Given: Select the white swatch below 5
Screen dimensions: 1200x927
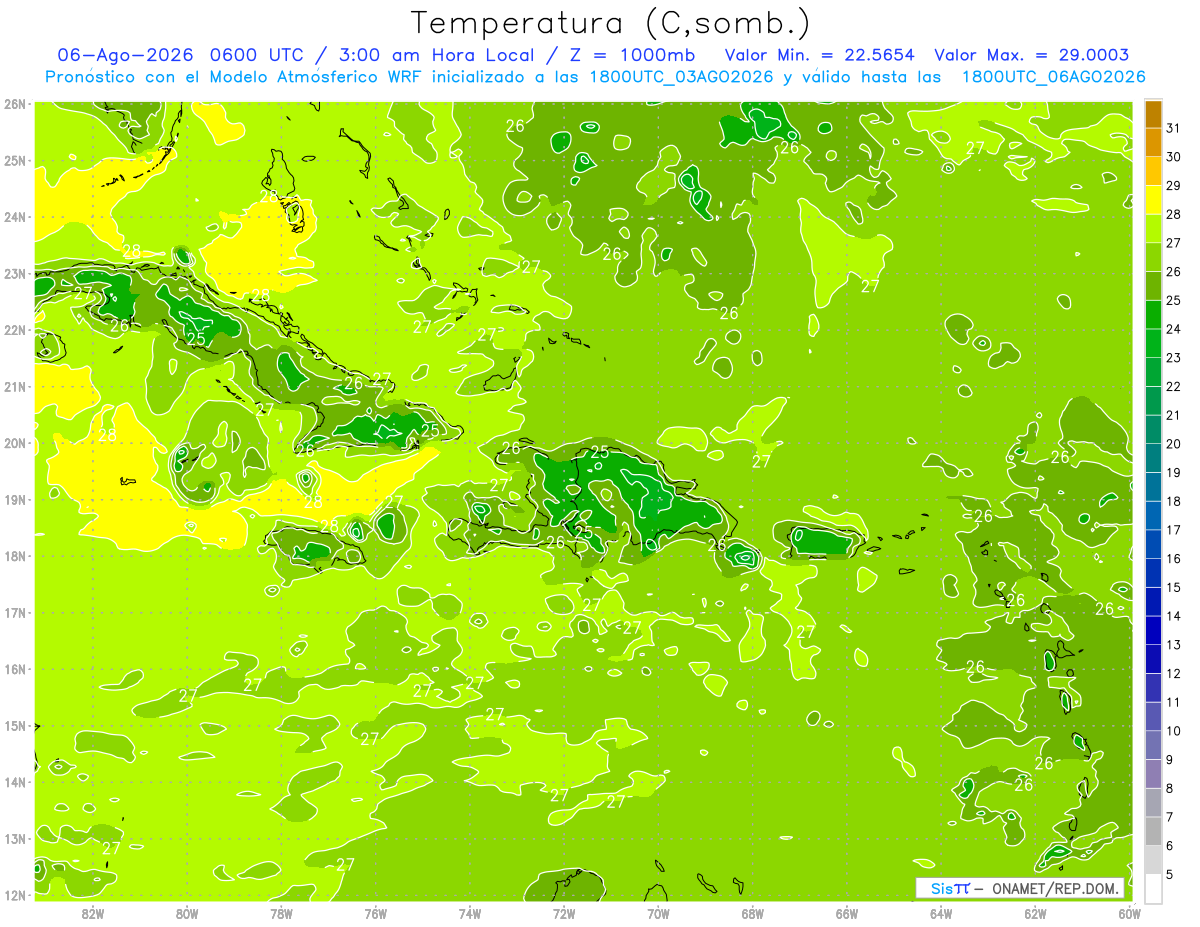Looking at the screenshot, I should pyautogui.click(x=1153, y=888).
